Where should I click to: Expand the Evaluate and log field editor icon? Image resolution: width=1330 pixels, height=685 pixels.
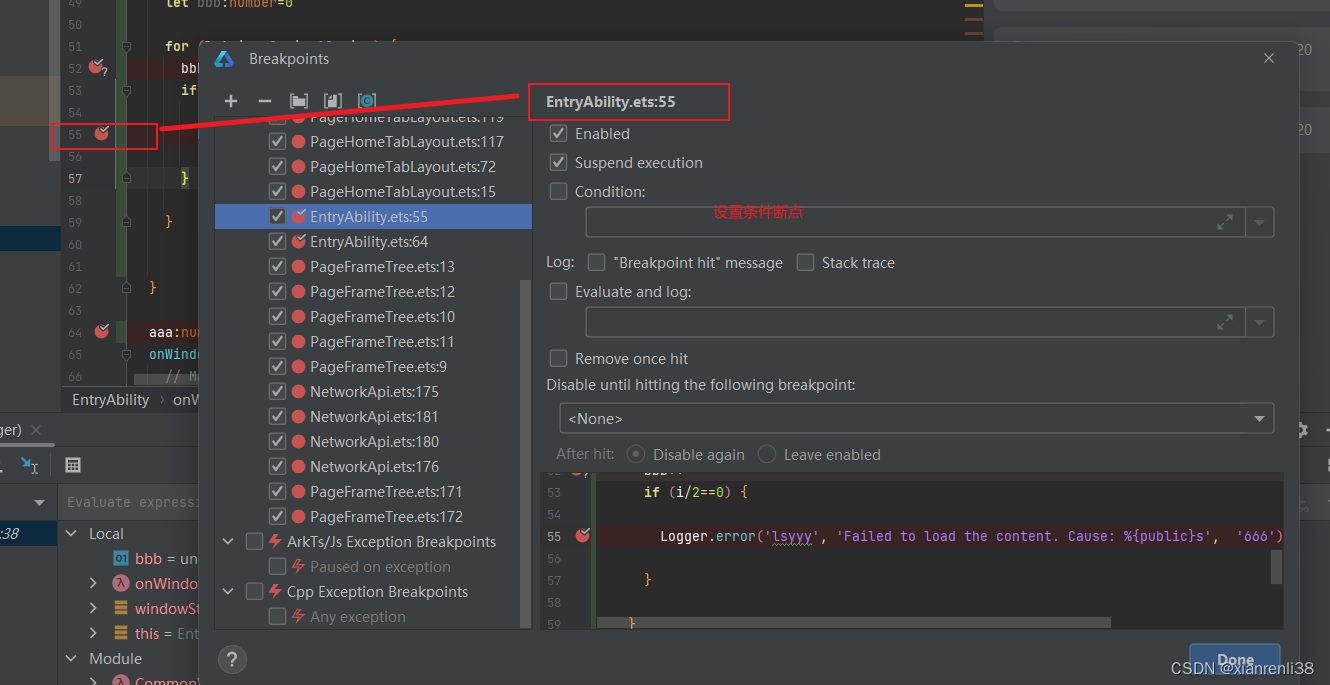pyautogui.click(x=1225, y=322)
